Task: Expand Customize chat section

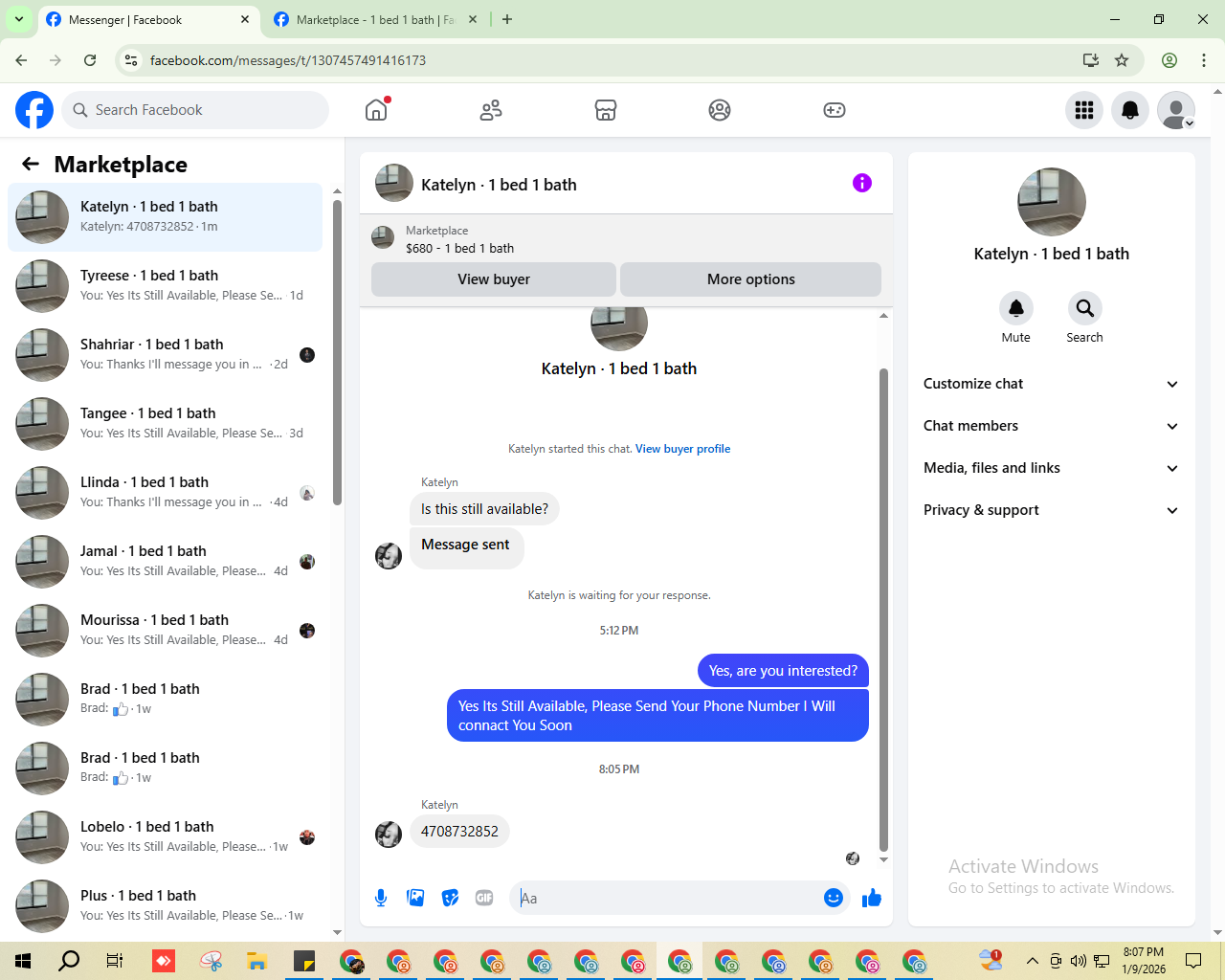Action: 1051,384
